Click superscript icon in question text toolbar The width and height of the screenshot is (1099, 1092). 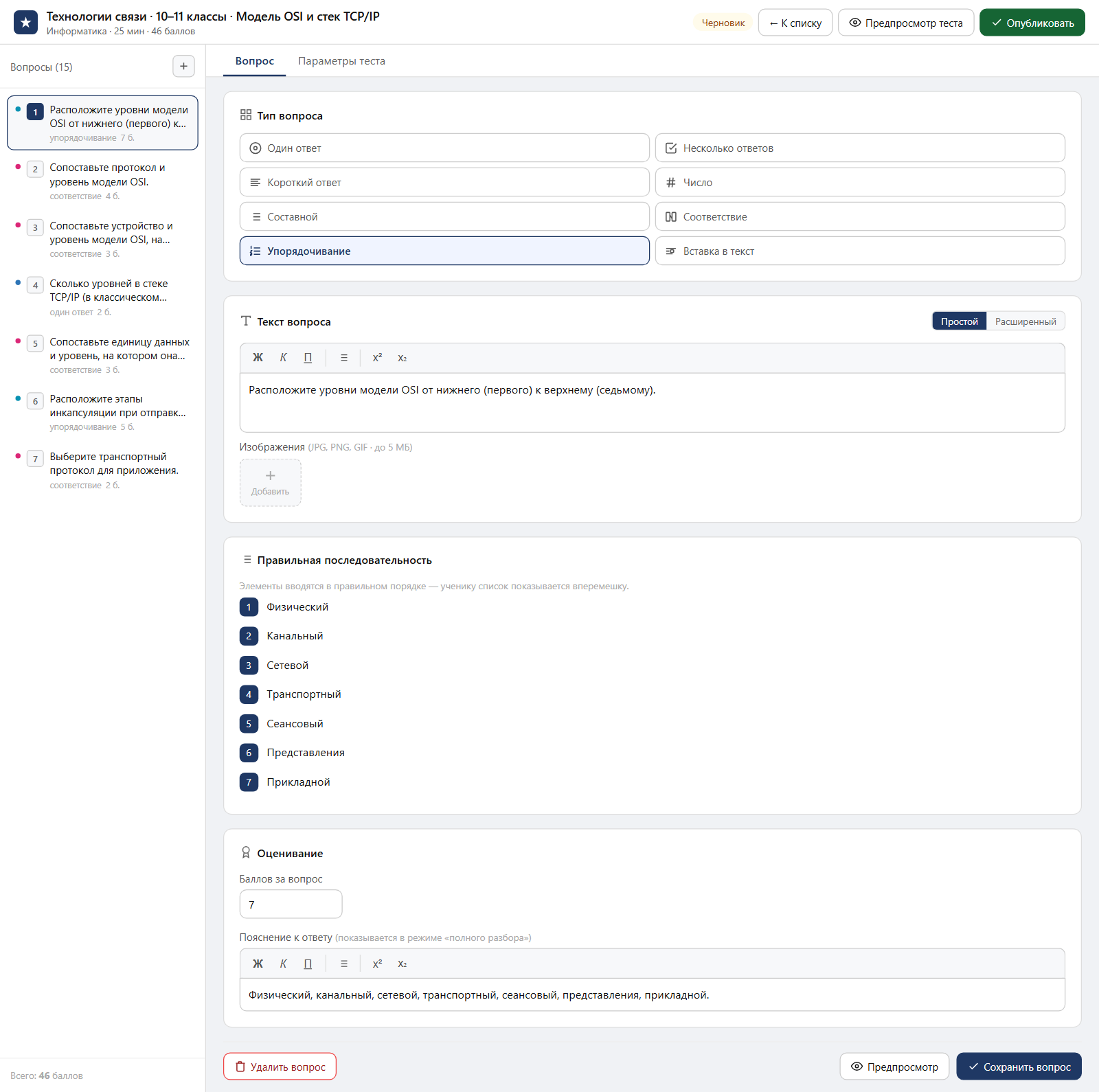pyautogui.click(x=377, y=358)
